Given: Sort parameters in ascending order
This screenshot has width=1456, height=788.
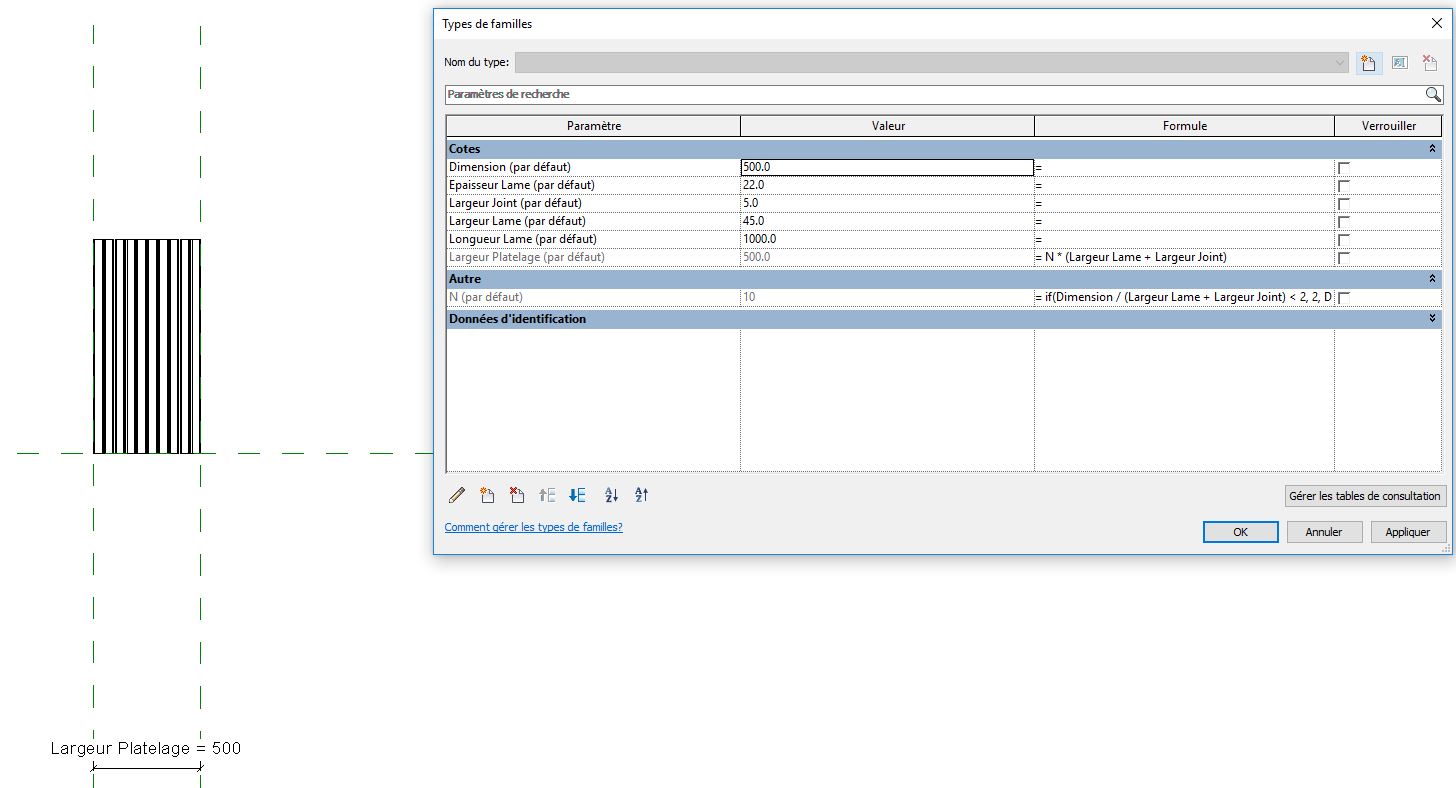Looking at the screenshot, I should pos(611,495).
